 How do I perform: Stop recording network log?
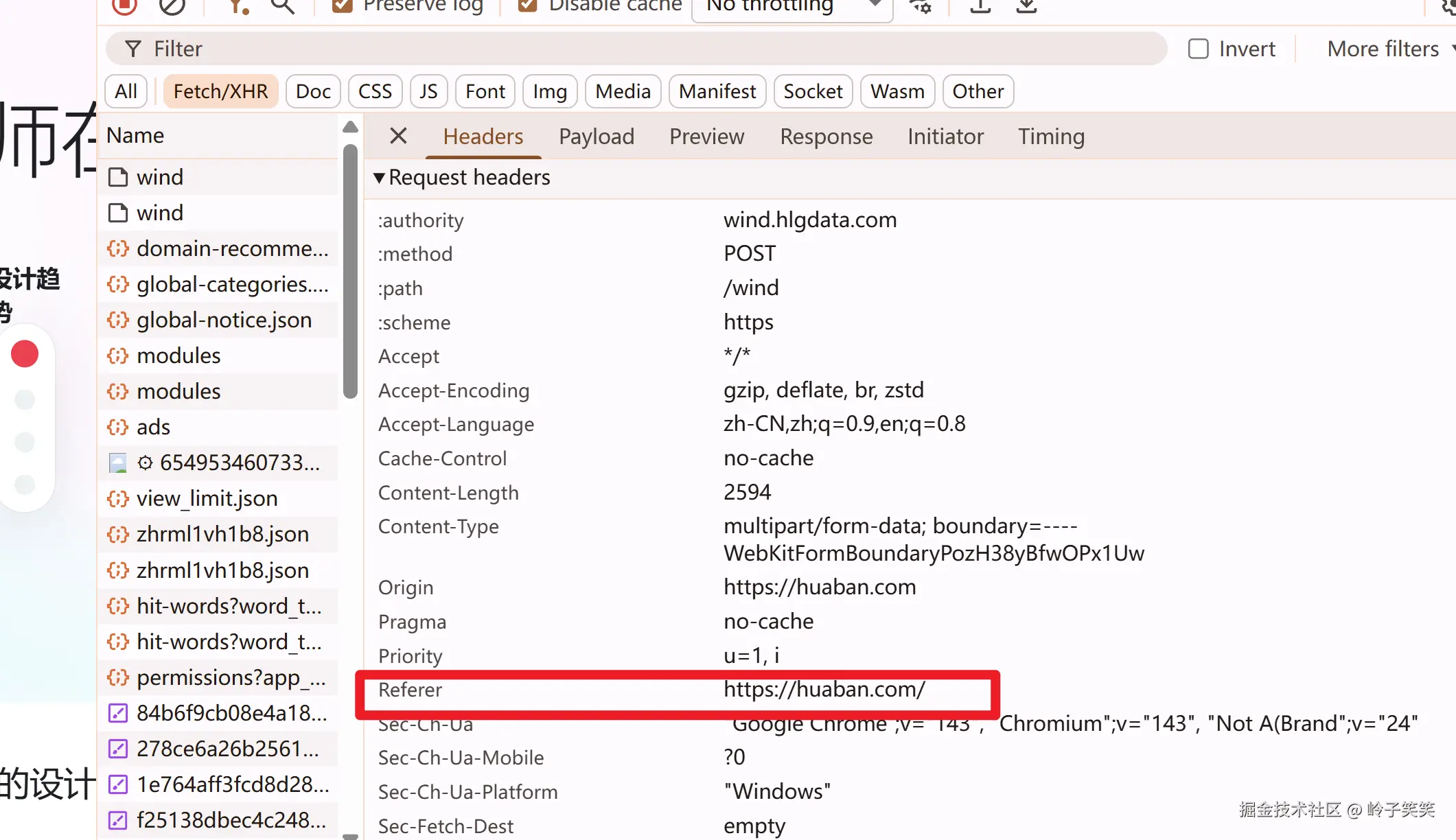click(x=125, y=5)
